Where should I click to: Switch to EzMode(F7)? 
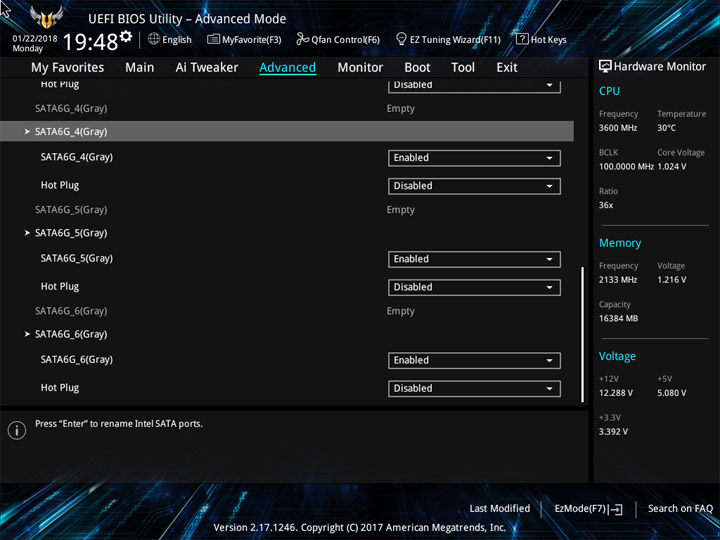click(589, 509)
